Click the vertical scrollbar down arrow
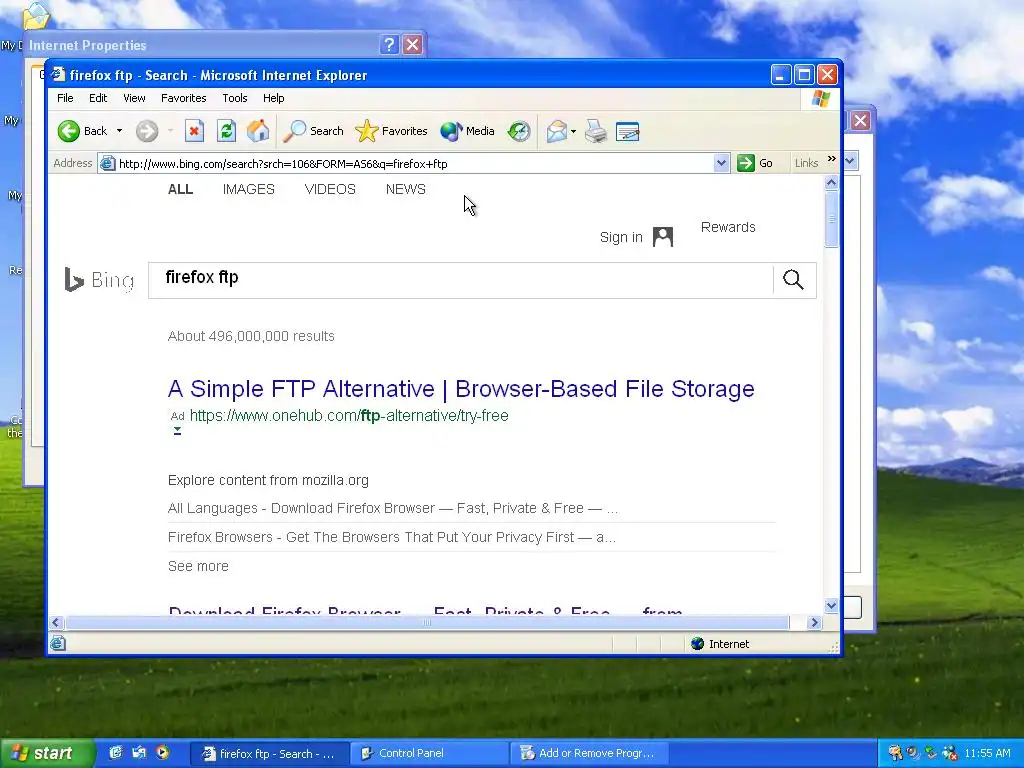The width and height of the screenshot is (1024, 768). [x=831, y=605]
